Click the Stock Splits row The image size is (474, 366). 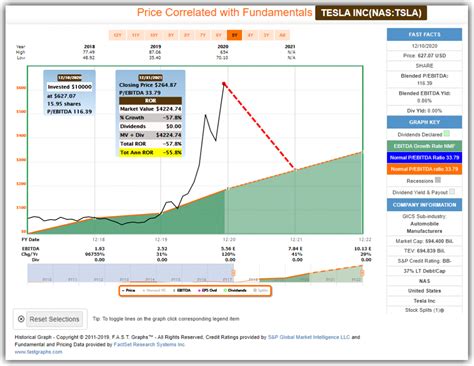tap(424, 310)
